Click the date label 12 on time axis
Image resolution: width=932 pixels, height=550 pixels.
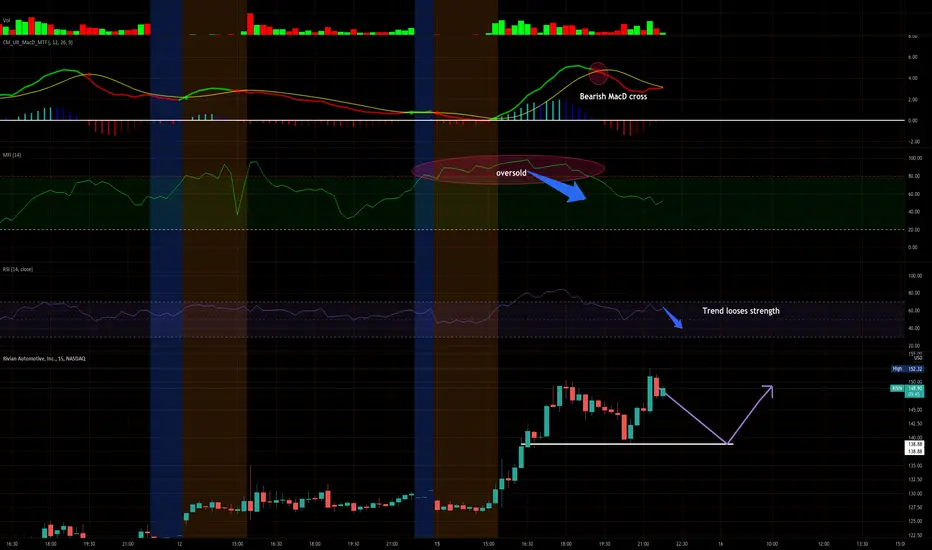pos(179,544)
